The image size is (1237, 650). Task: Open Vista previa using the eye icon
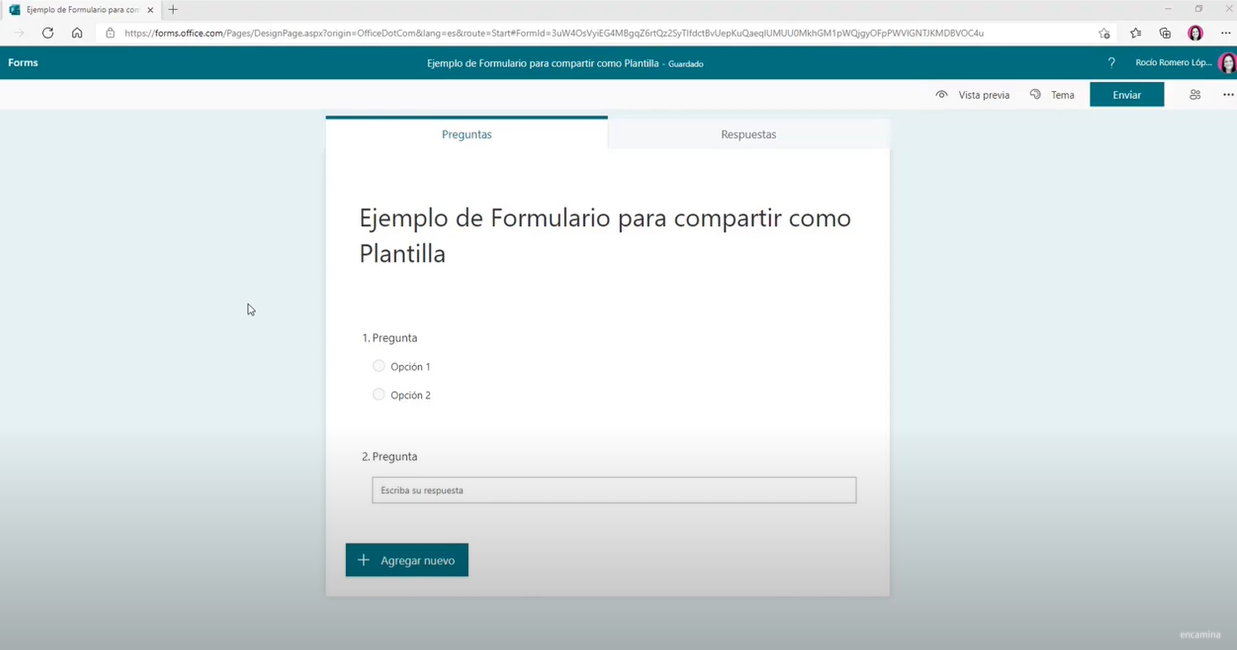click(941, 94)
